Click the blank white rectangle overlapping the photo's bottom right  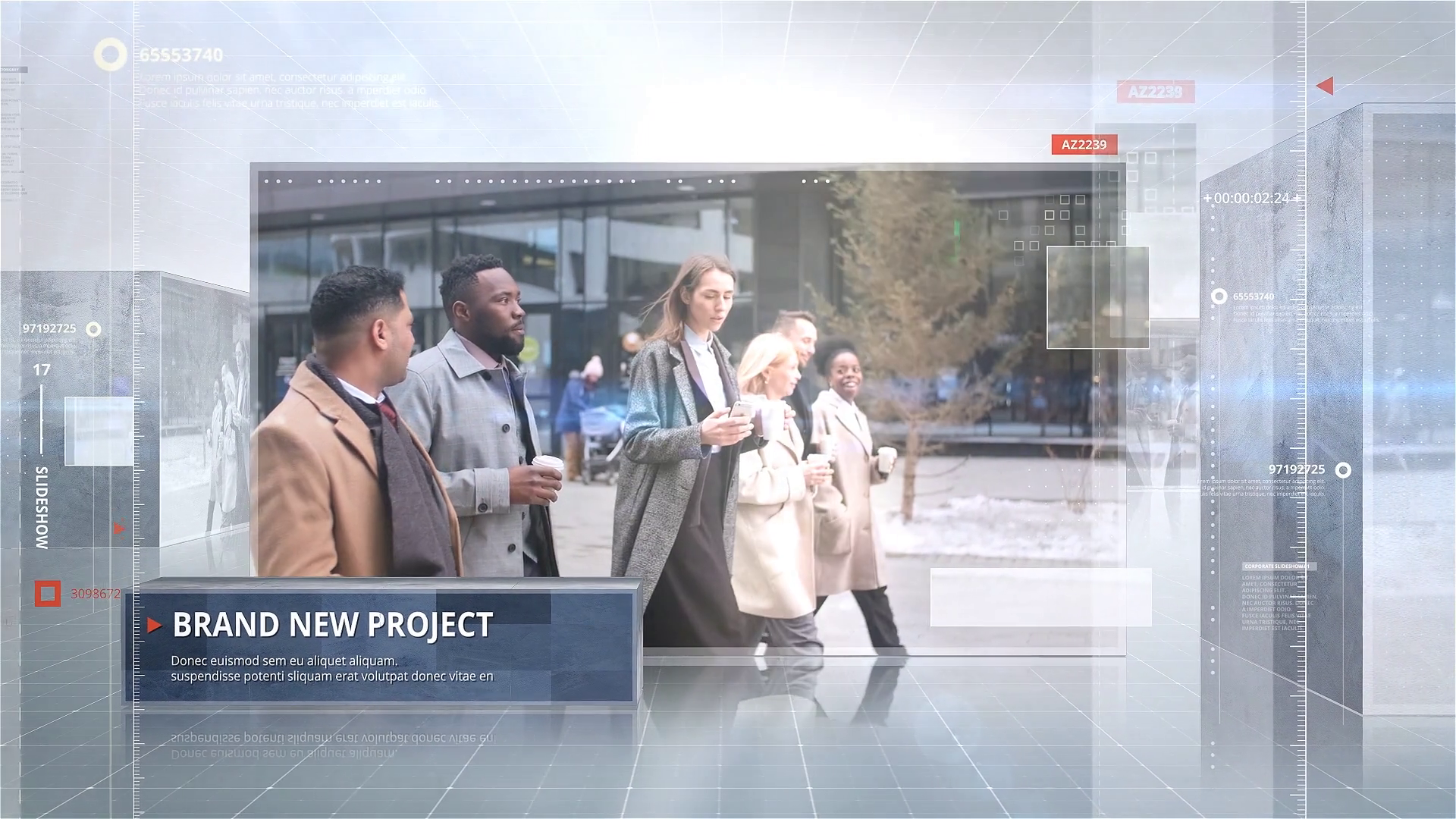tap(1040, 598)
